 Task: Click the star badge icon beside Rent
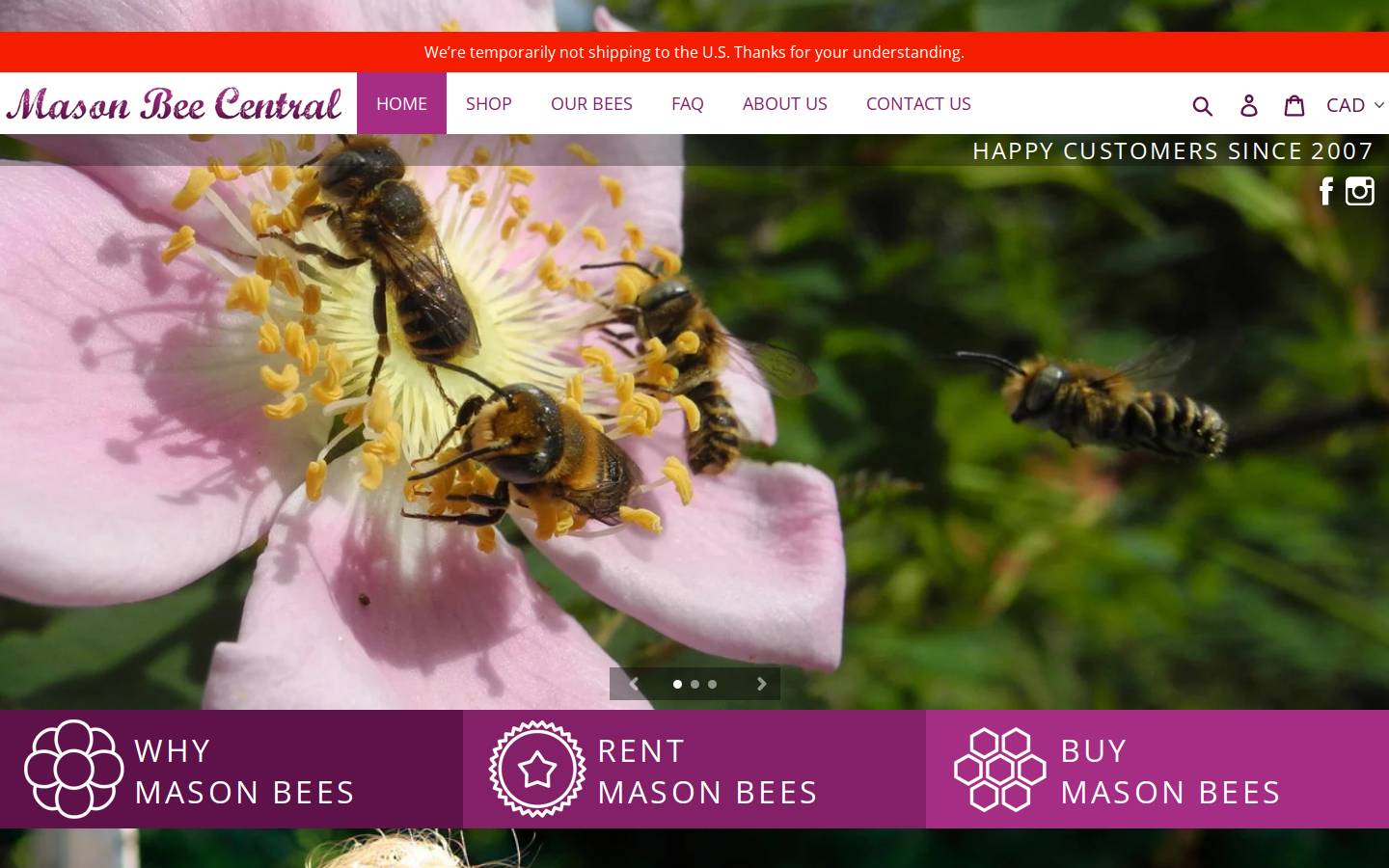click(537, 769)
